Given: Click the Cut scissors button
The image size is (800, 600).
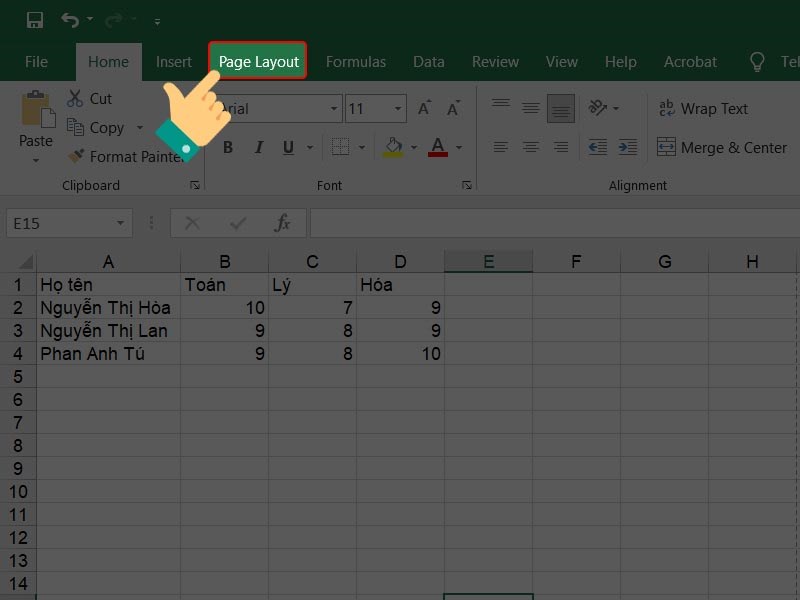Looking at the screenshot, I should point(90,98).
